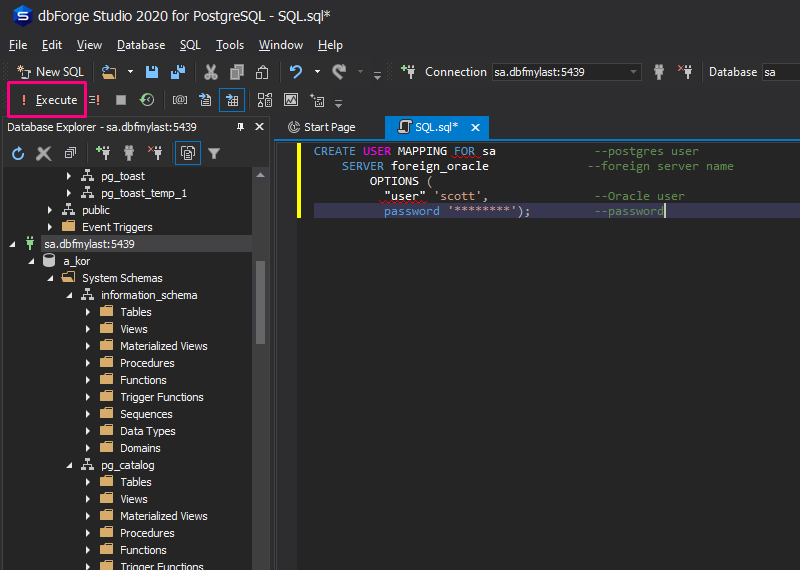Click the Collapse All icon in Database Explorer

click(70, 153)
